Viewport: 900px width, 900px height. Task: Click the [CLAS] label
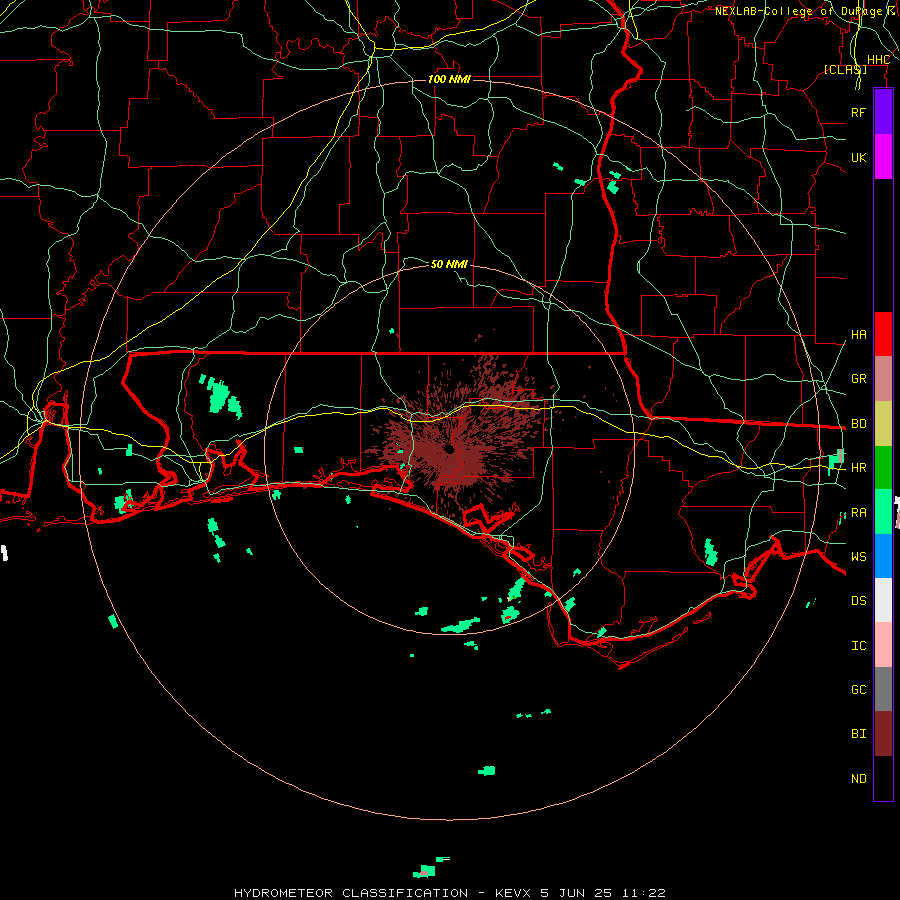pos(845,69)
